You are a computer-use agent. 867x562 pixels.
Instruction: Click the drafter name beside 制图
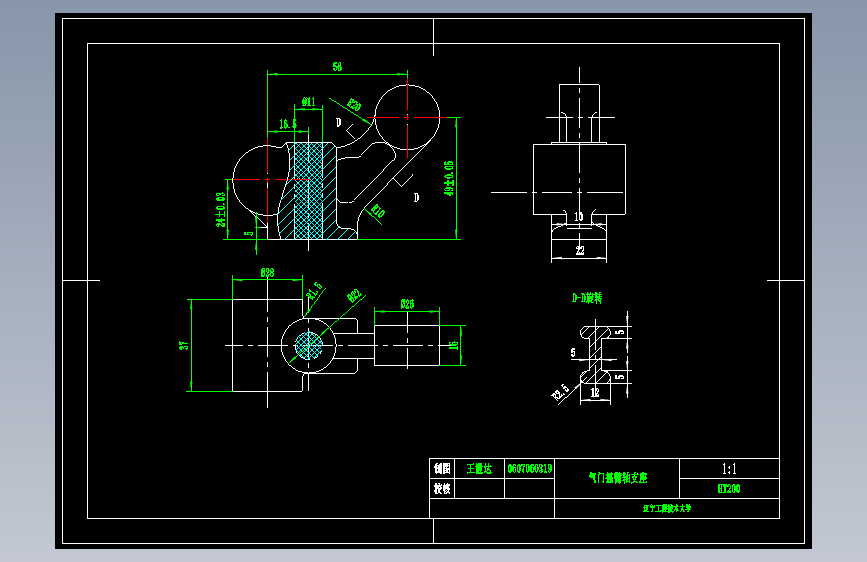[x=479, y=469]
